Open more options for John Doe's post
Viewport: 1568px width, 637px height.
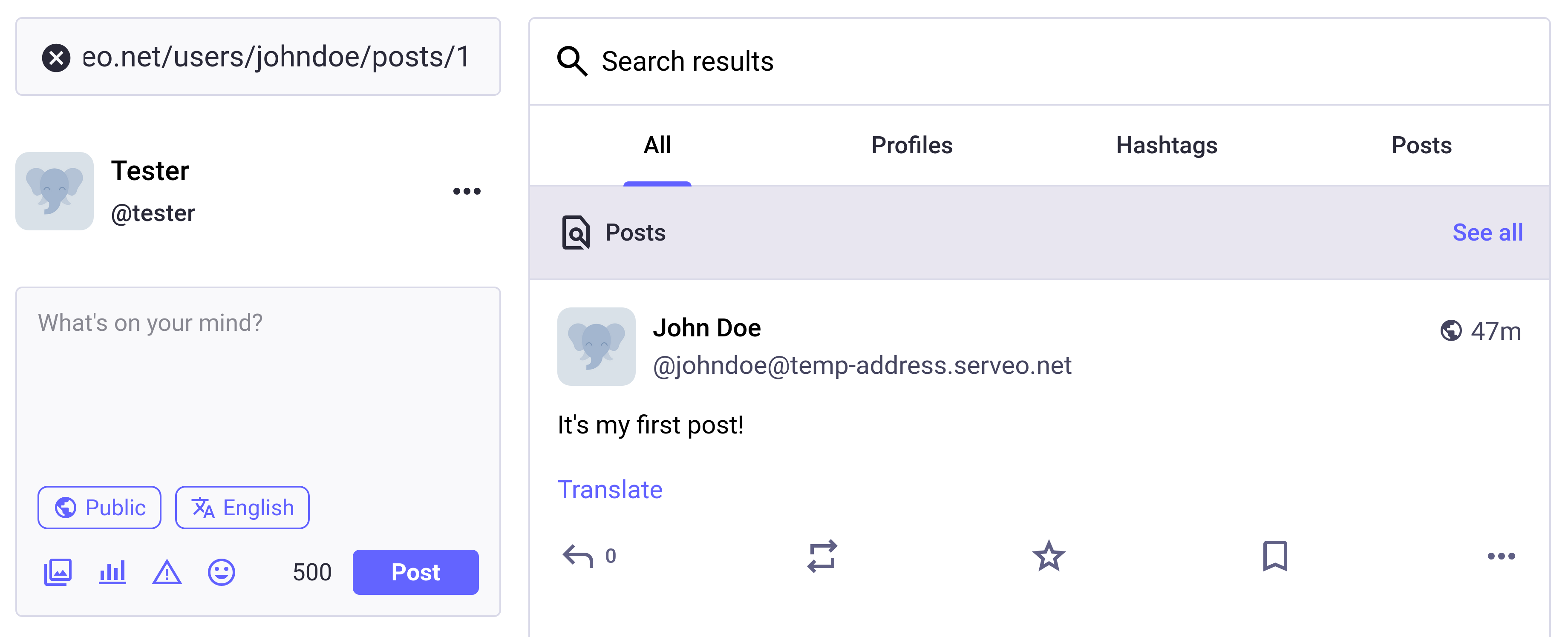point(1501,556)
